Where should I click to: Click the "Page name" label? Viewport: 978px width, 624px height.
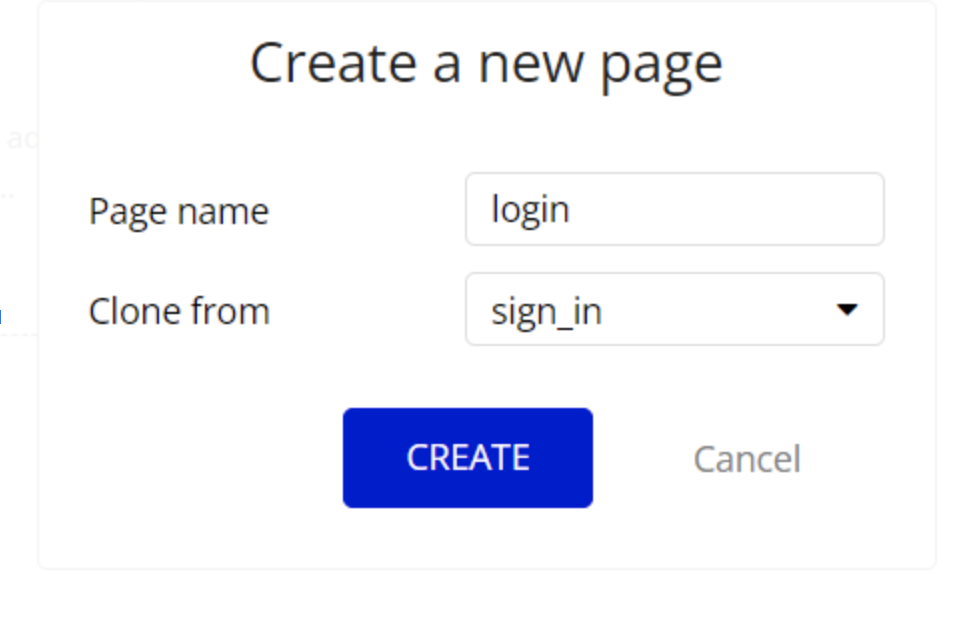point(179,211)
